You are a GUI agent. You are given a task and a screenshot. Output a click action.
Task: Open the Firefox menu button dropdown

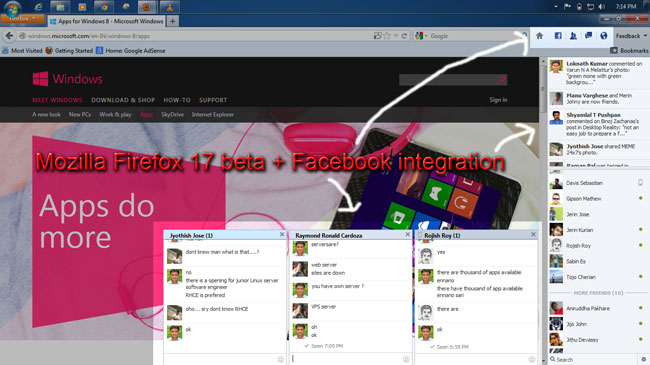(23, 19)
